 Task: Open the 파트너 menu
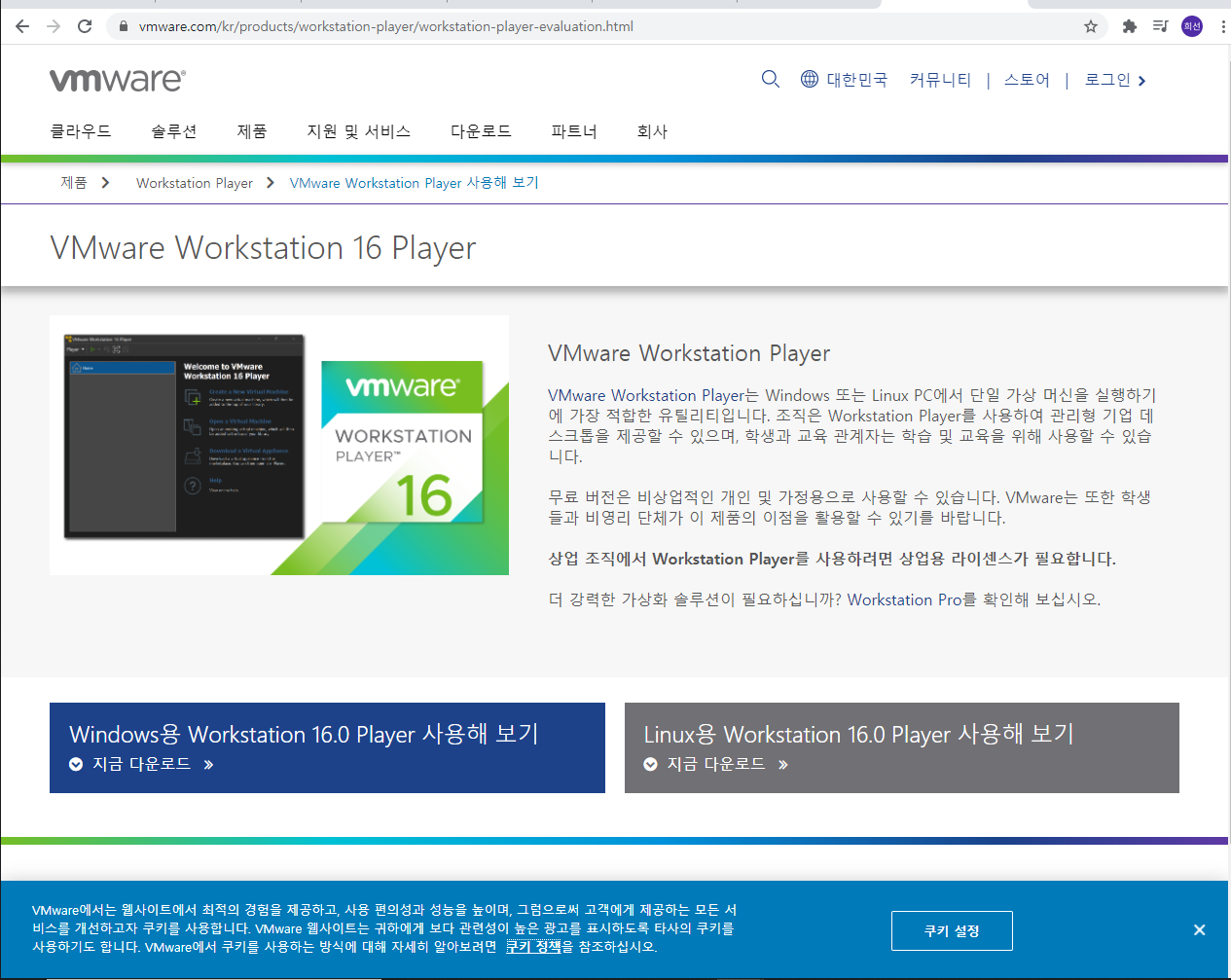tap(574, 131)
